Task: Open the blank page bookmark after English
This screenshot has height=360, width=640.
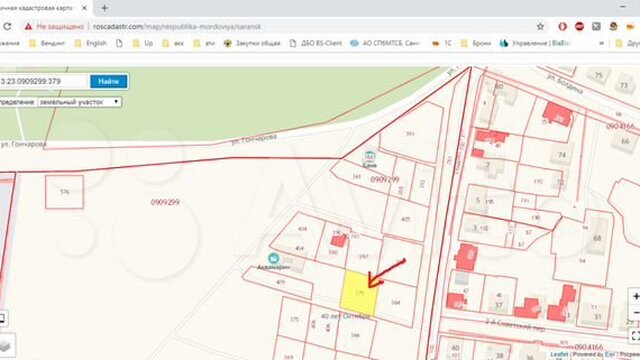Action: pos(119,43)
